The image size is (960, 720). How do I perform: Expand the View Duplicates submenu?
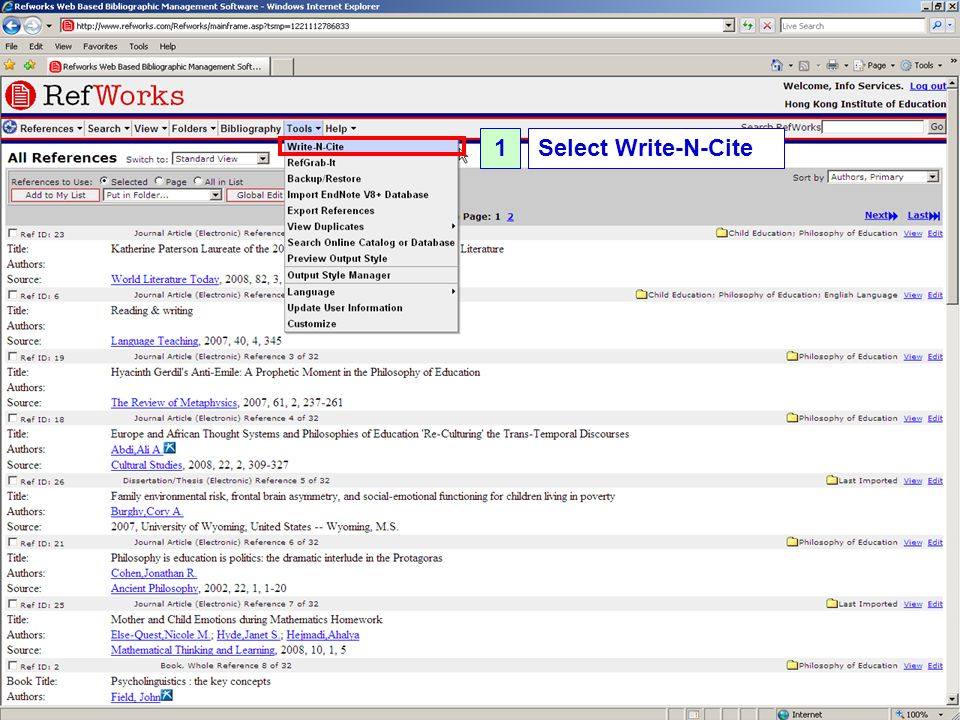pos(372,227)
